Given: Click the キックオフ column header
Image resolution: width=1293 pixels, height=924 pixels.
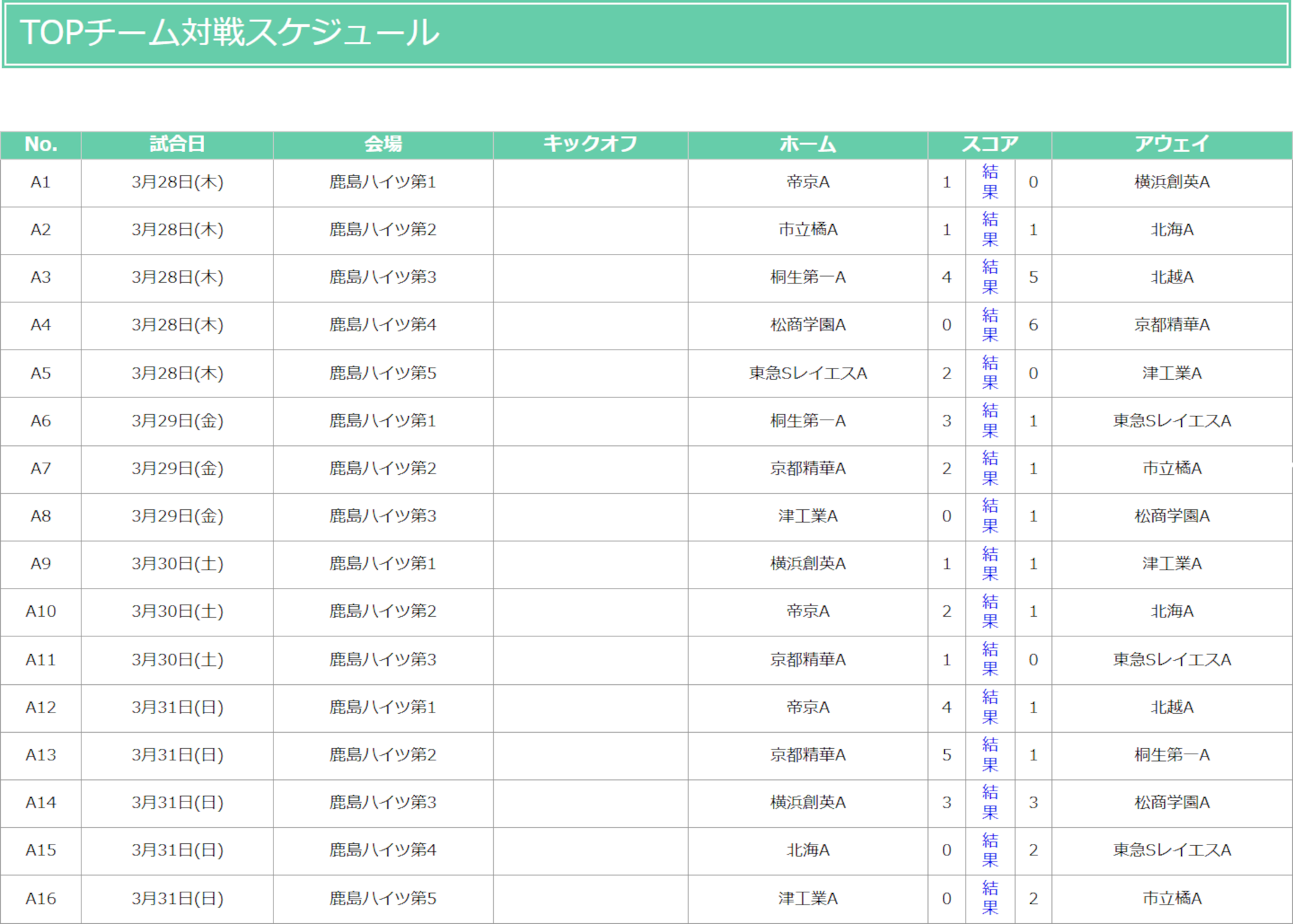Looking at the screenshot, I should (x=589, y=144).
